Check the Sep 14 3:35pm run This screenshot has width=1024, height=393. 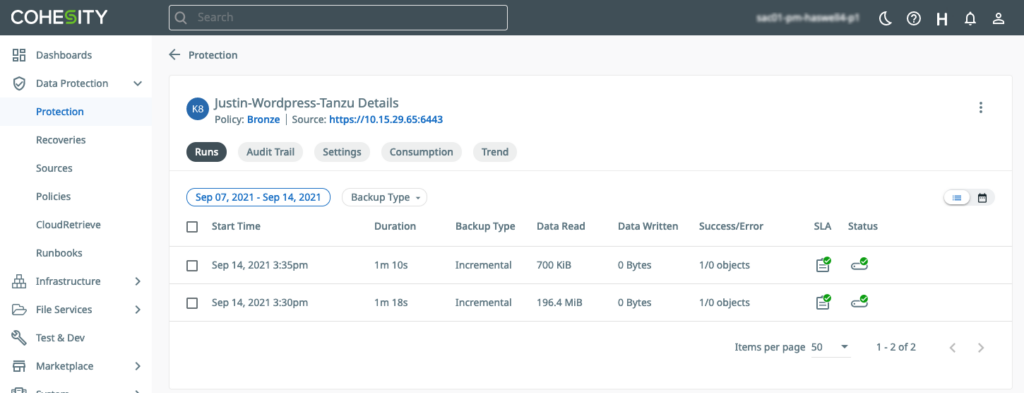tap(192, 266)
